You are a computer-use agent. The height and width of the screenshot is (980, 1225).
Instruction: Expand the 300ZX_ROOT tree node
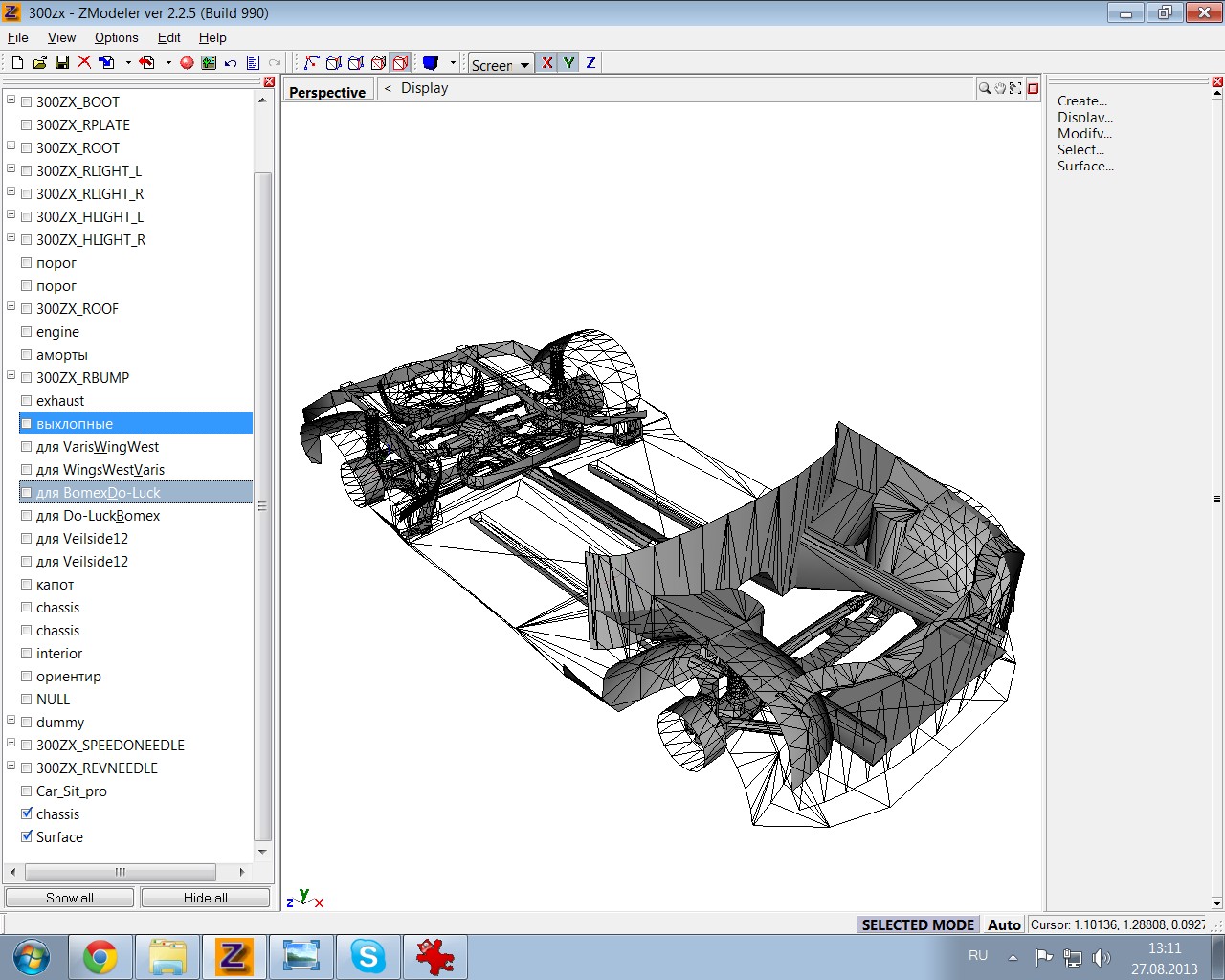click(x=11, y=145)
